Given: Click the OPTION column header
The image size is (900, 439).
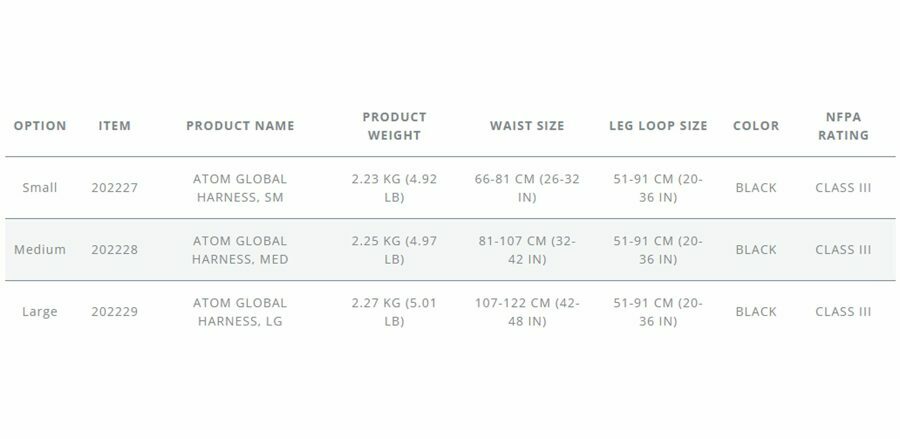Looking at the screenshot, I should (x=40, y=126).
